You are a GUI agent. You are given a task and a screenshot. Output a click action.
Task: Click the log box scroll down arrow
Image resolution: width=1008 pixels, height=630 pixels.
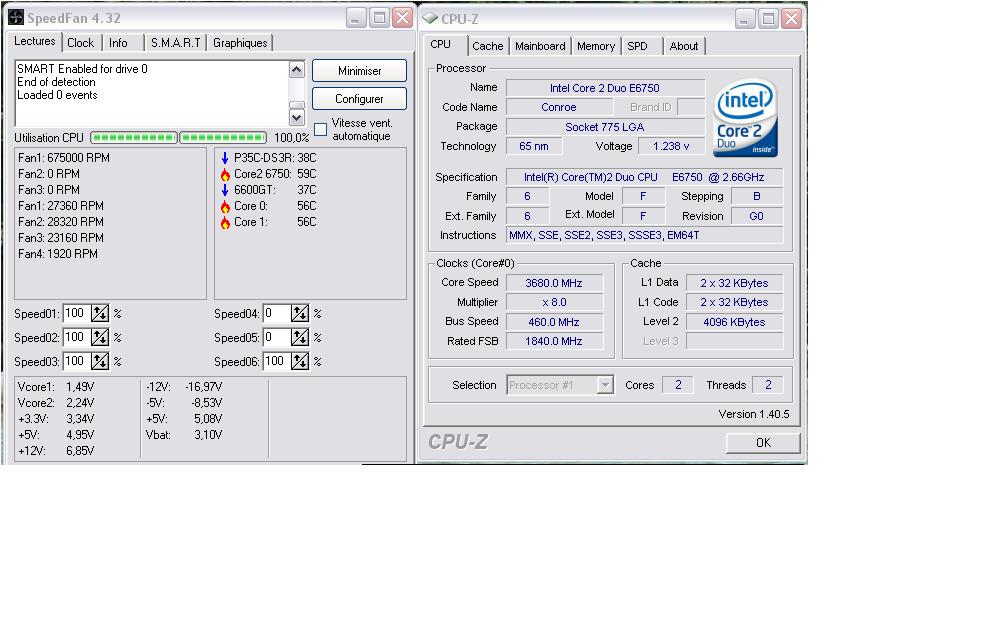pos(296,118)
